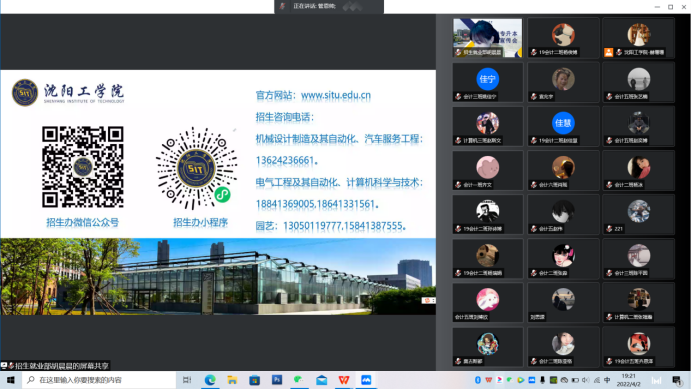
Task: Click the muted mic on 佳慧 tile
Action: pyautogui.click(x=534, y=141)
